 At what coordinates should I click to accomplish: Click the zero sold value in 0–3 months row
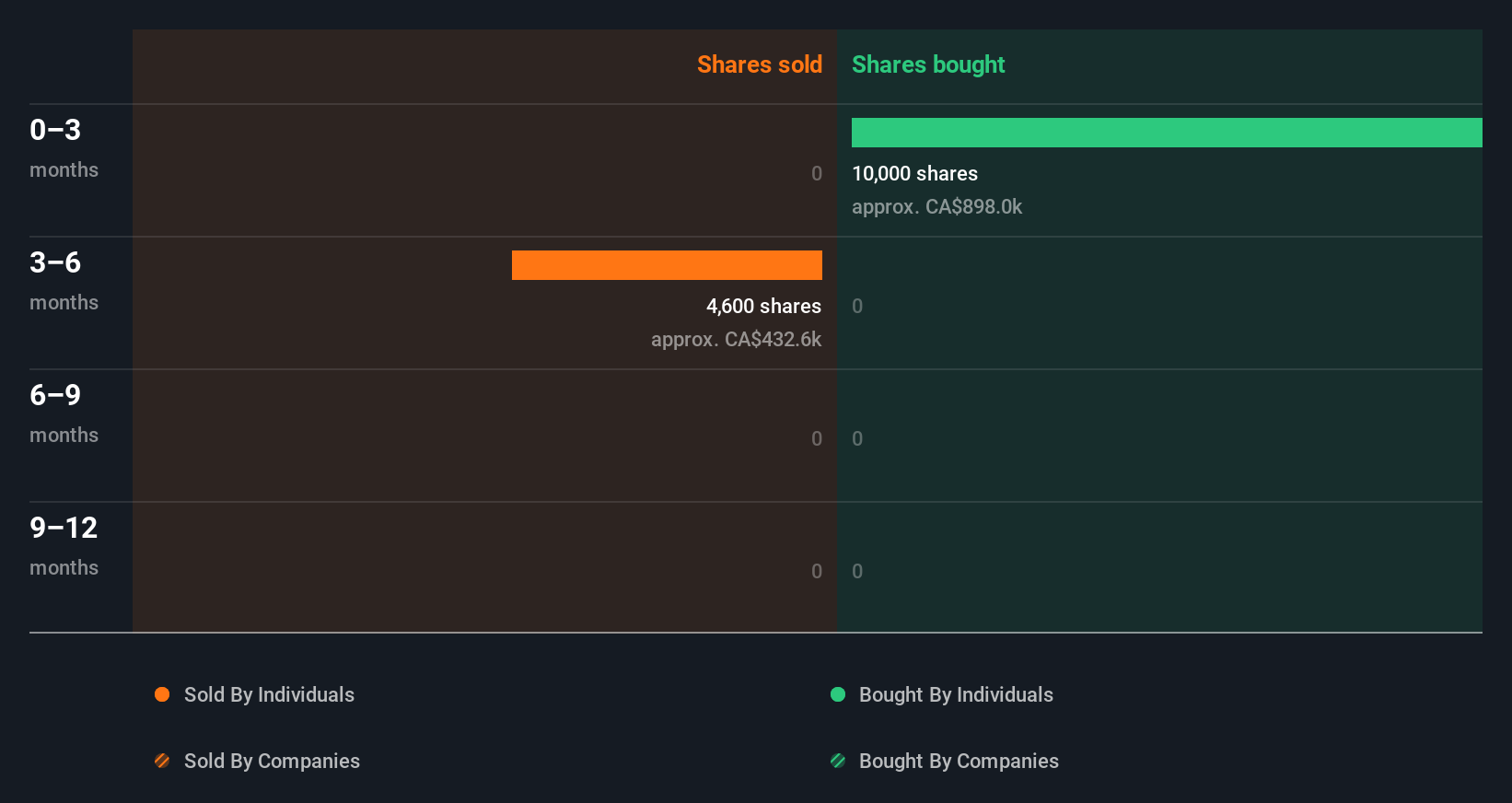point(817,173)
